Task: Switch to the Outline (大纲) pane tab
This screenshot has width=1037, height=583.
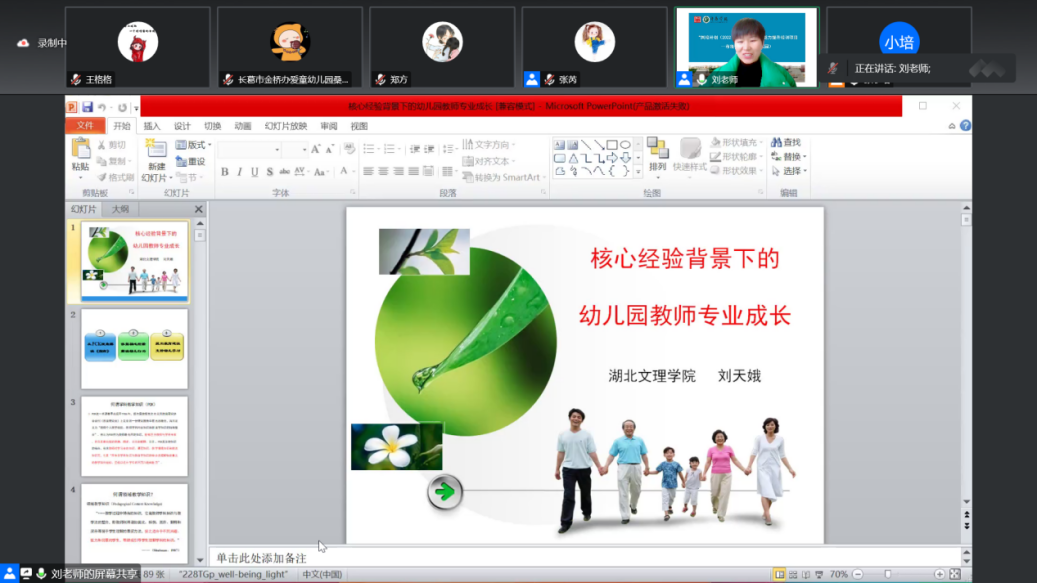Action: click(120, 209)
